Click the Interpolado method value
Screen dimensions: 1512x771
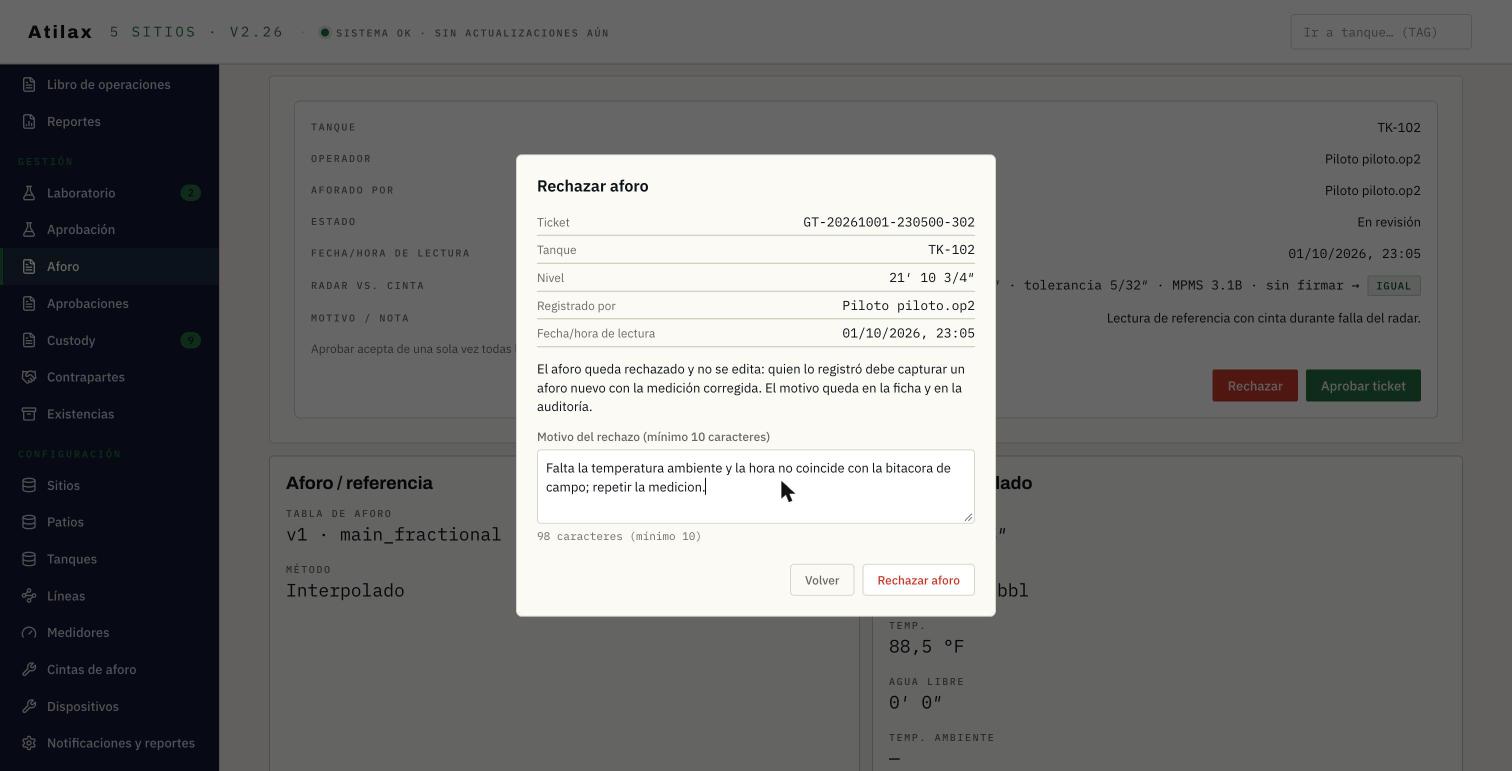(345, 591)
